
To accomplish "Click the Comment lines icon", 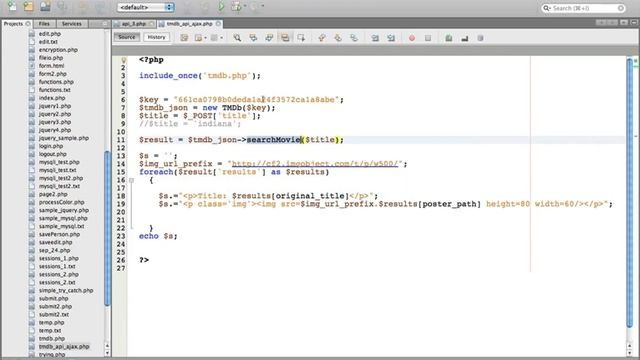I will point(449,38).
